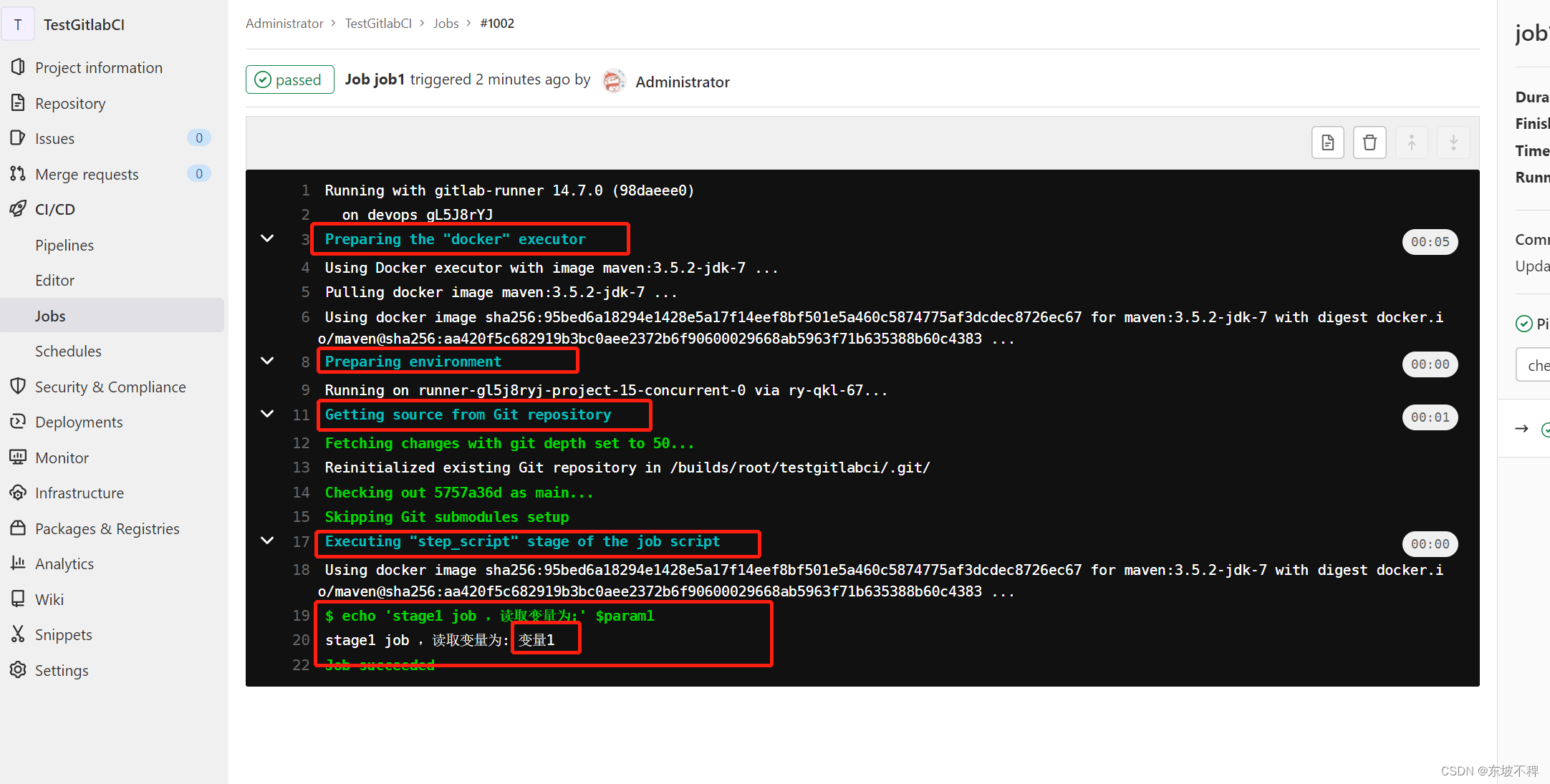
Task: Select Schedules under CI/CD menu
Action: coord(67,350)
